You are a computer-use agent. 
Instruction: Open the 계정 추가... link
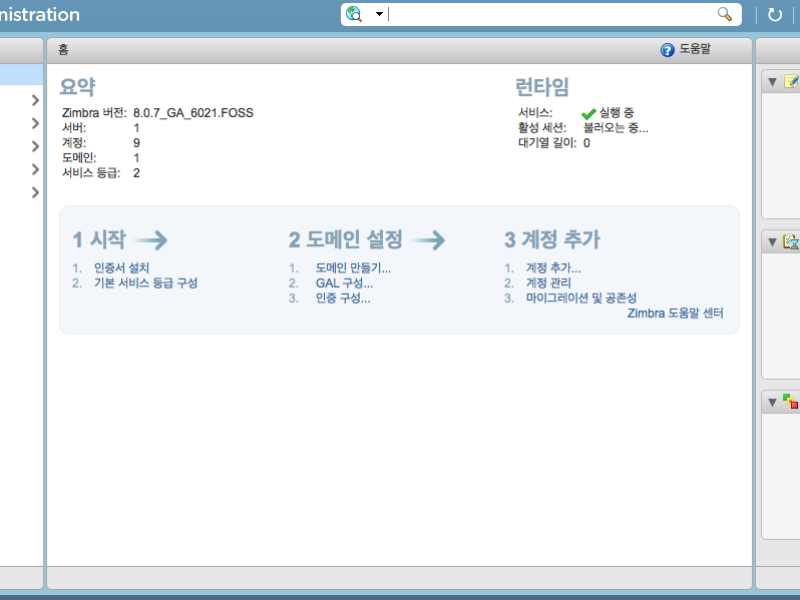coord(553,268)
